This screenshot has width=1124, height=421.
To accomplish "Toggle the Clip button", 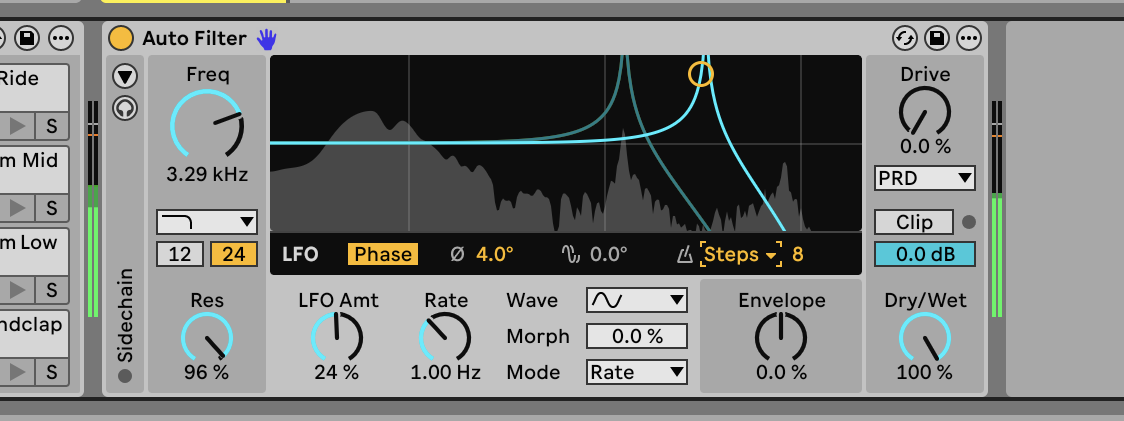I will (914, 222).
